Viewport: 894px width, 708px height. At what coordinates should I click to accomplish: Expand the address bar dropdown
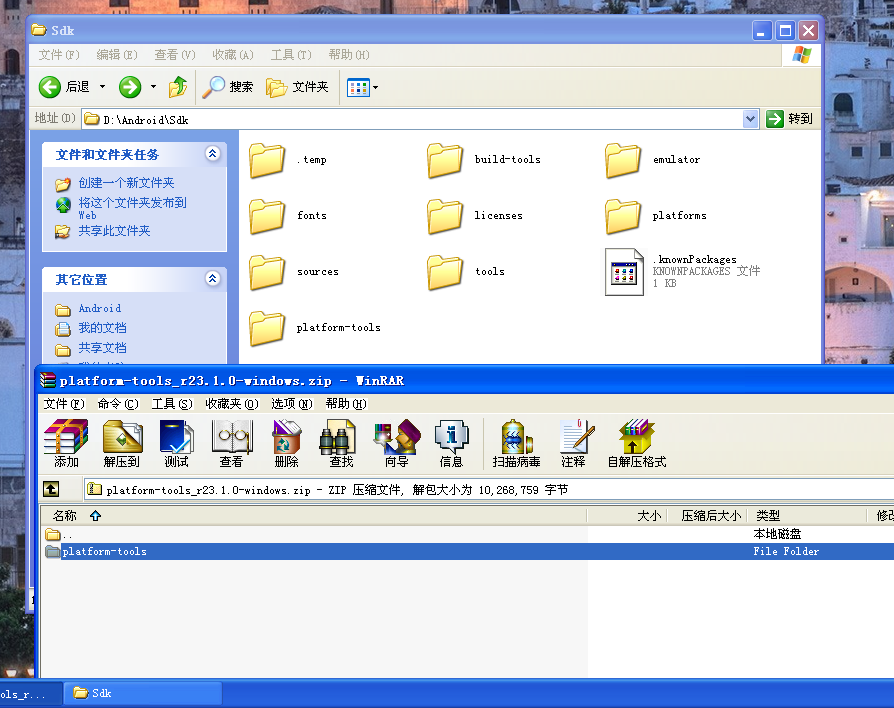tap(750, 119)
